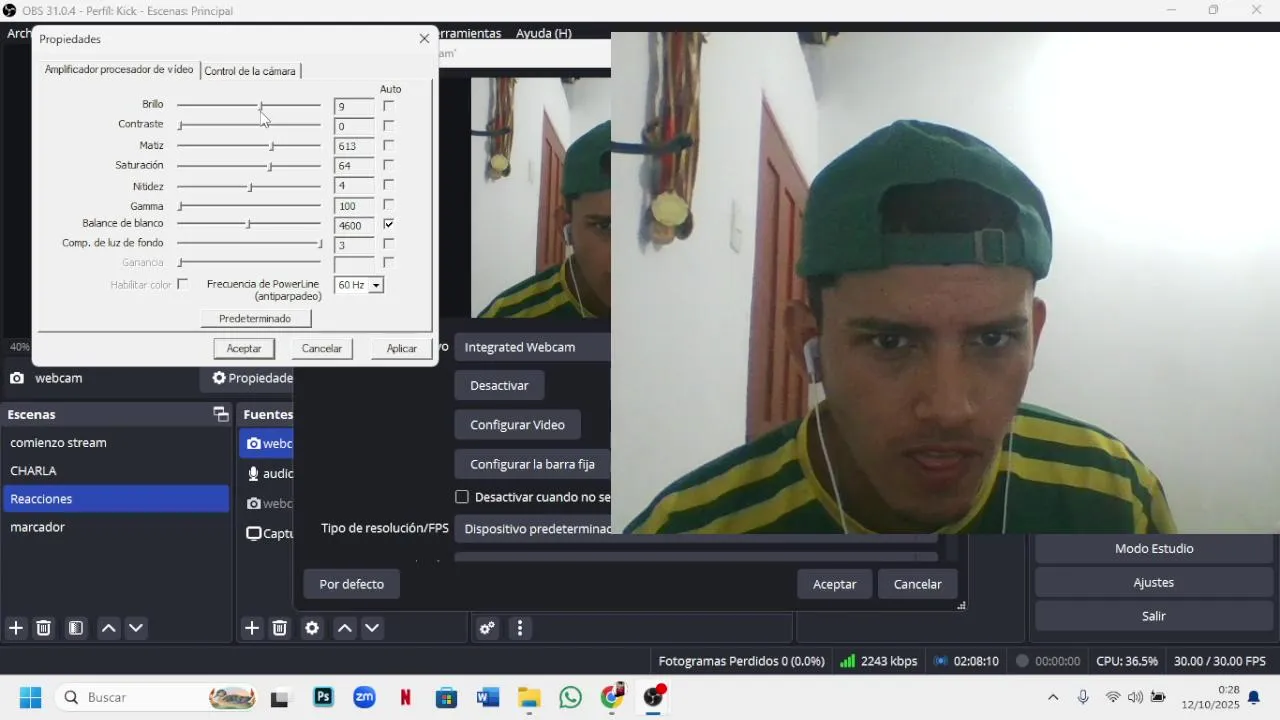Show hidden system tray icons chevron
Image resolution: width=1280 pixels, height=720 pixels.
pyautogui.click(x=1053, y=697)
